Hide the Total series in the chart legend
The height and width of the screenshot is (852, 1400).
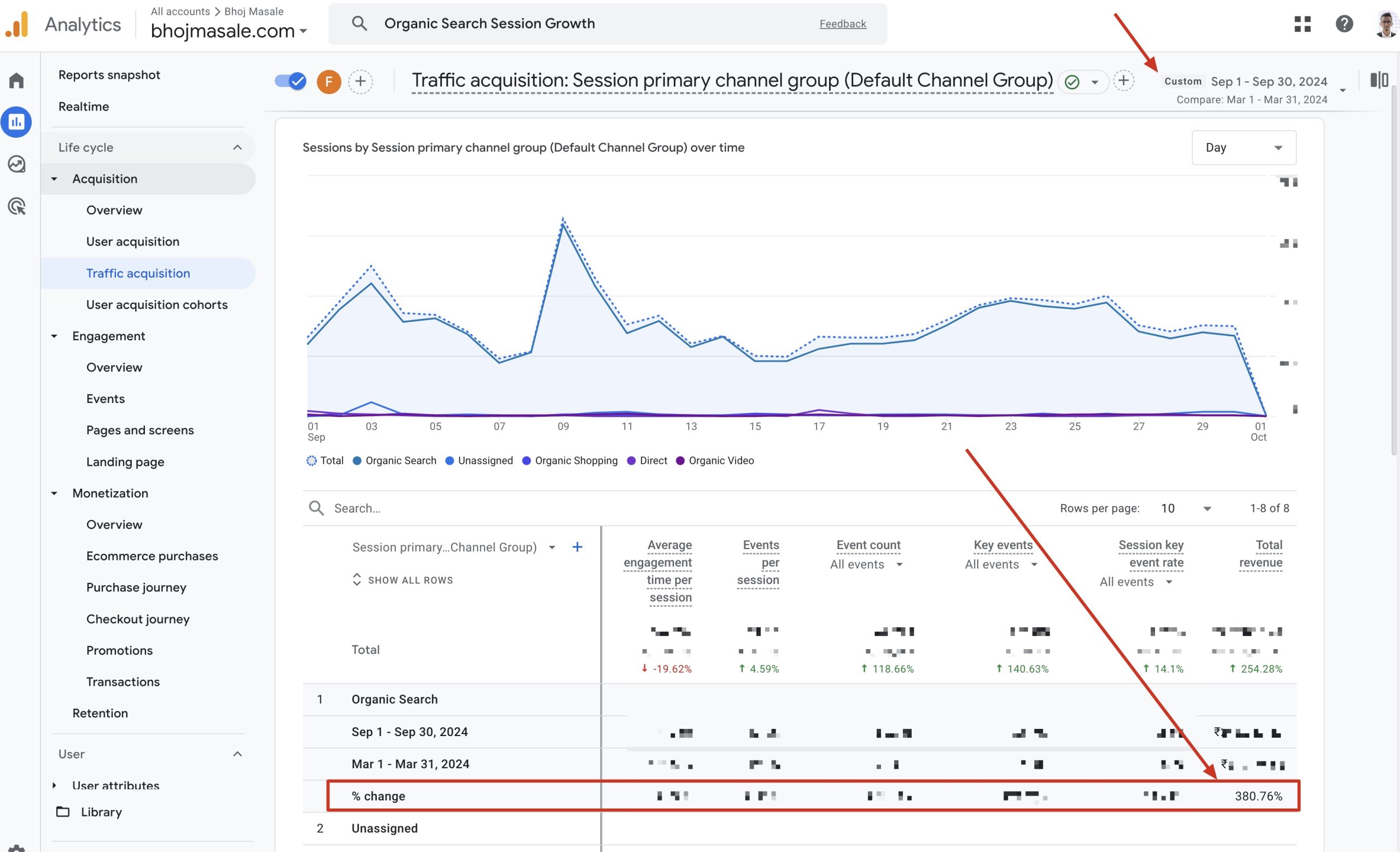point(311,460)
